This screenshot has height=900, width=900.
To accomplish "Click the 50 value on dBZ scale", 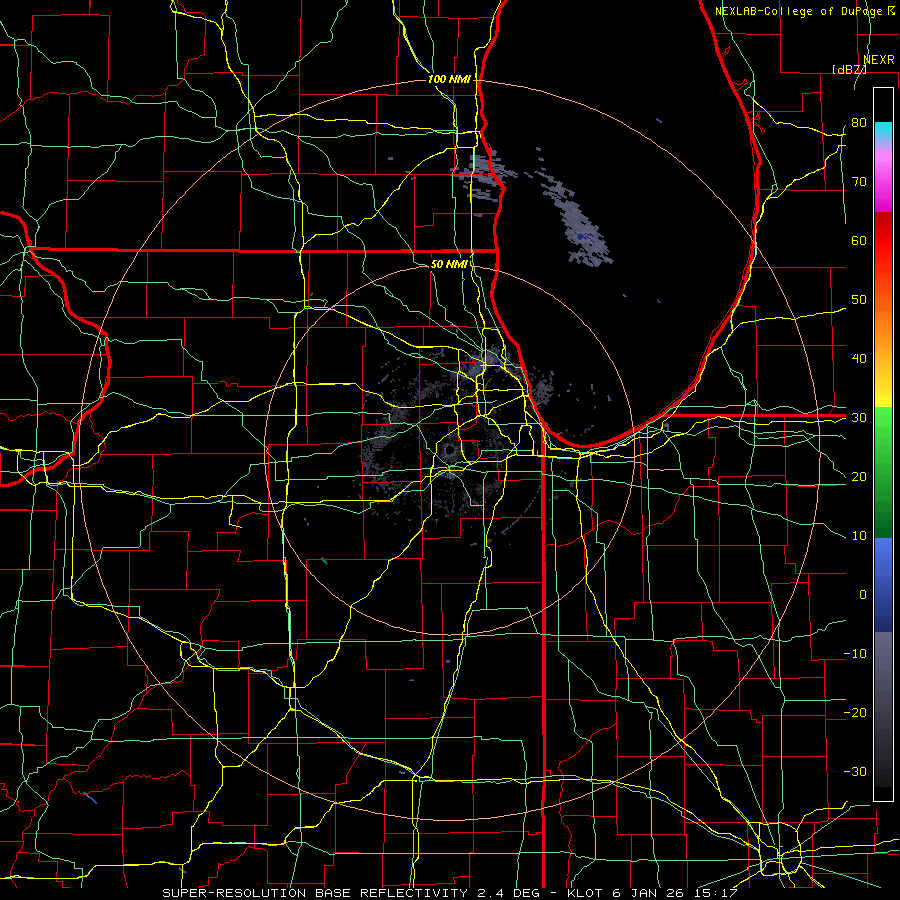I will [859, 300].
